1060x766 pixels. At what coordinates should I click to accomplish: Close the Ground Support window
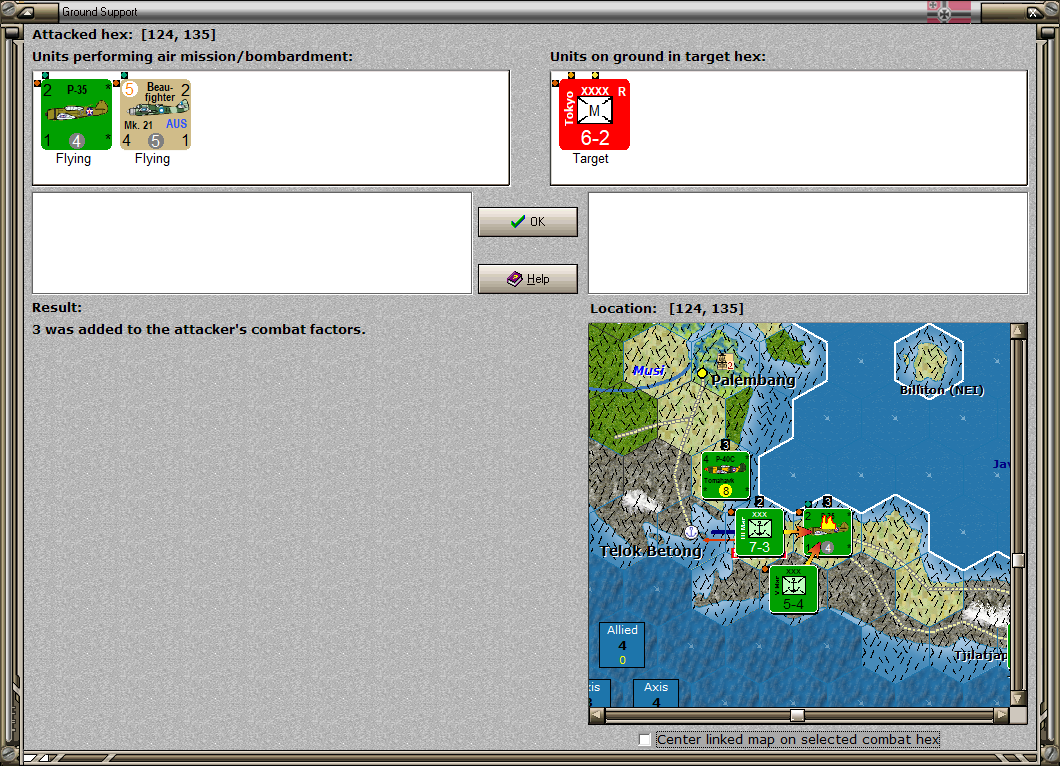coord(1034,11)
